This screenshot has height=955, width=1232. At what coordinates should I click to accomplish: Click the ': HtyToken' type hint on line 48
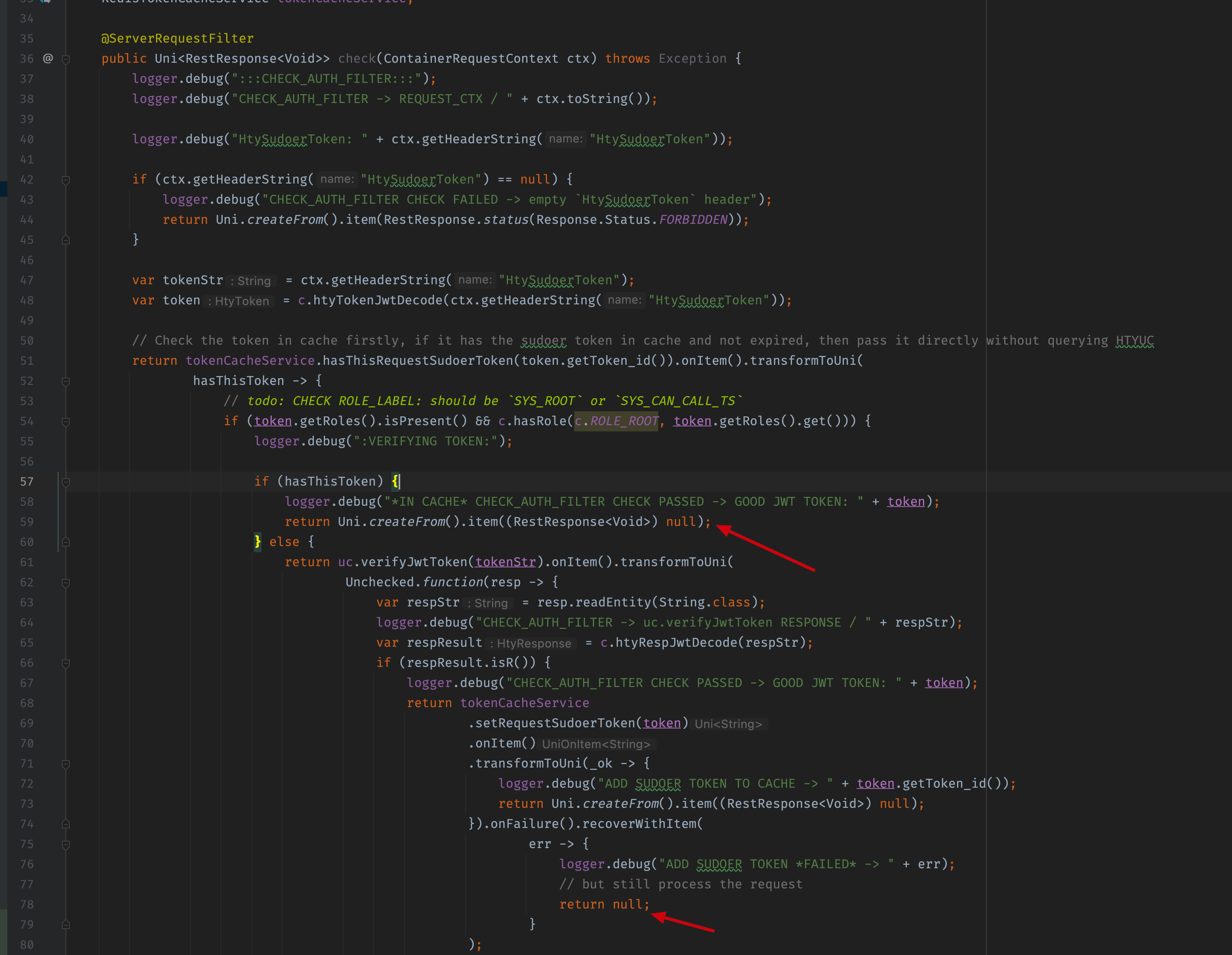tap(239, 301)
